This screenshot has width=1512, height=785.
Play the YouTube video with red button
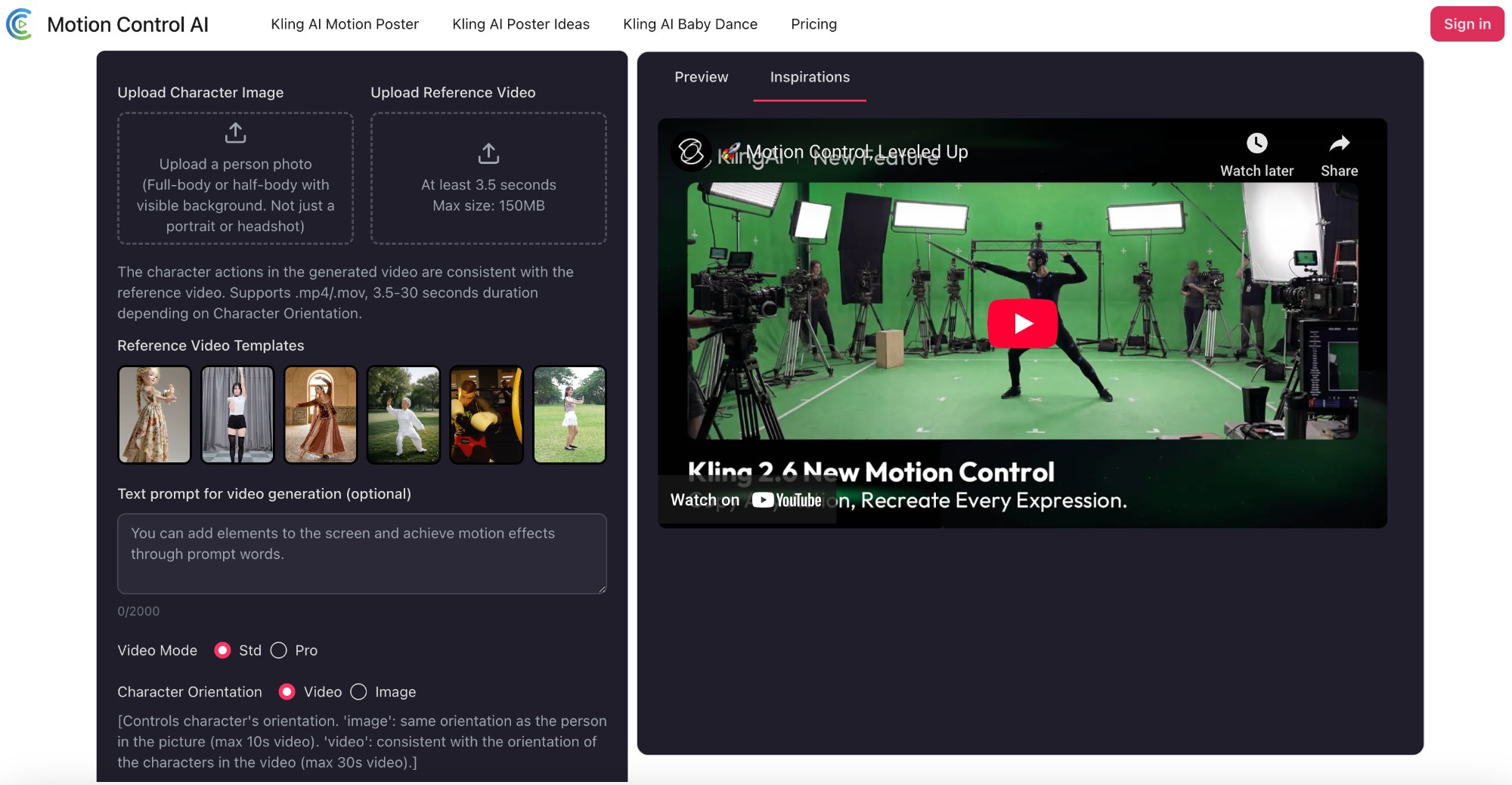click(1022, 323)
